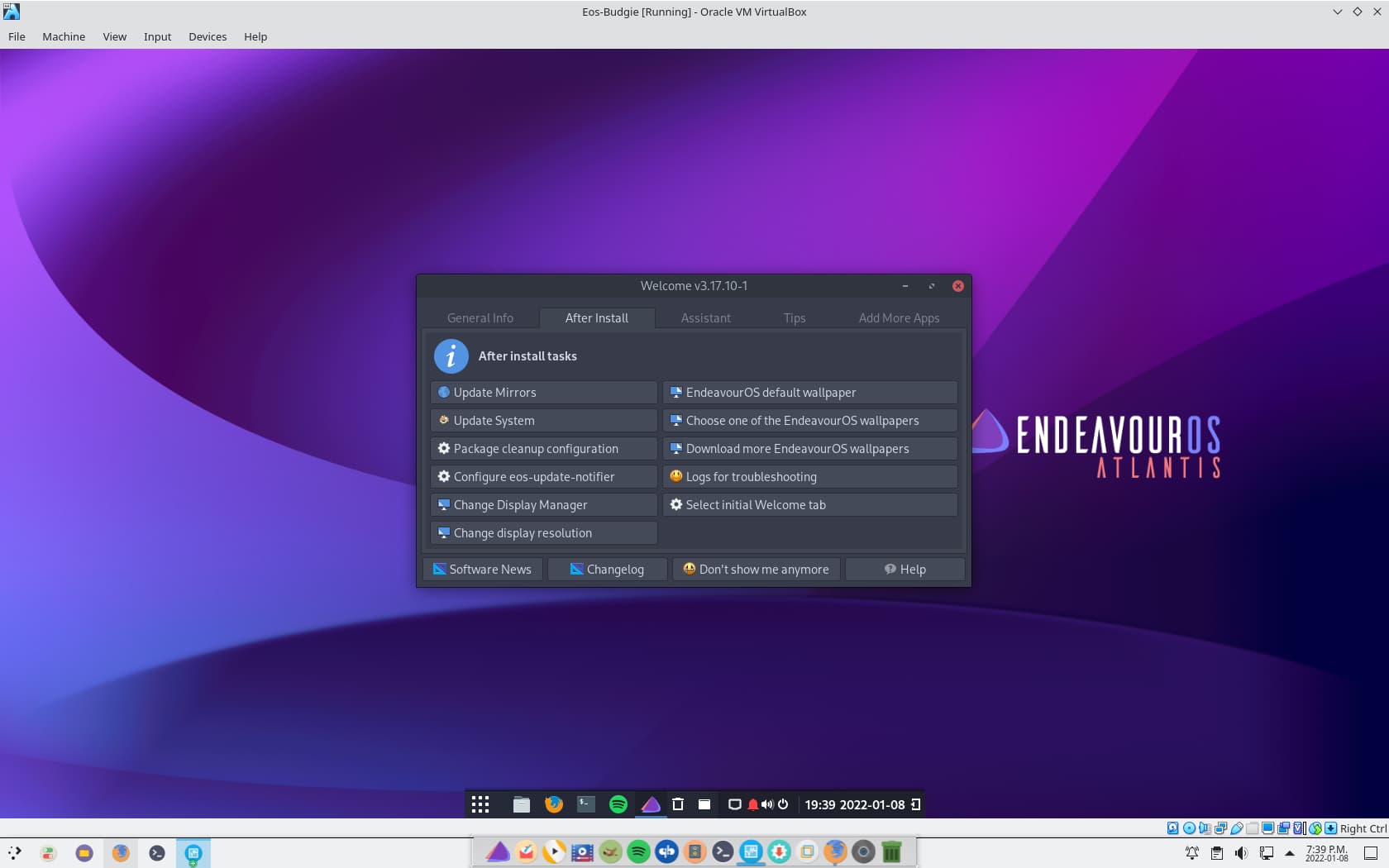Open the Files folder icon in Budgie panel
This screenshot has width=1389, height=868.
(x=521, y=804)
